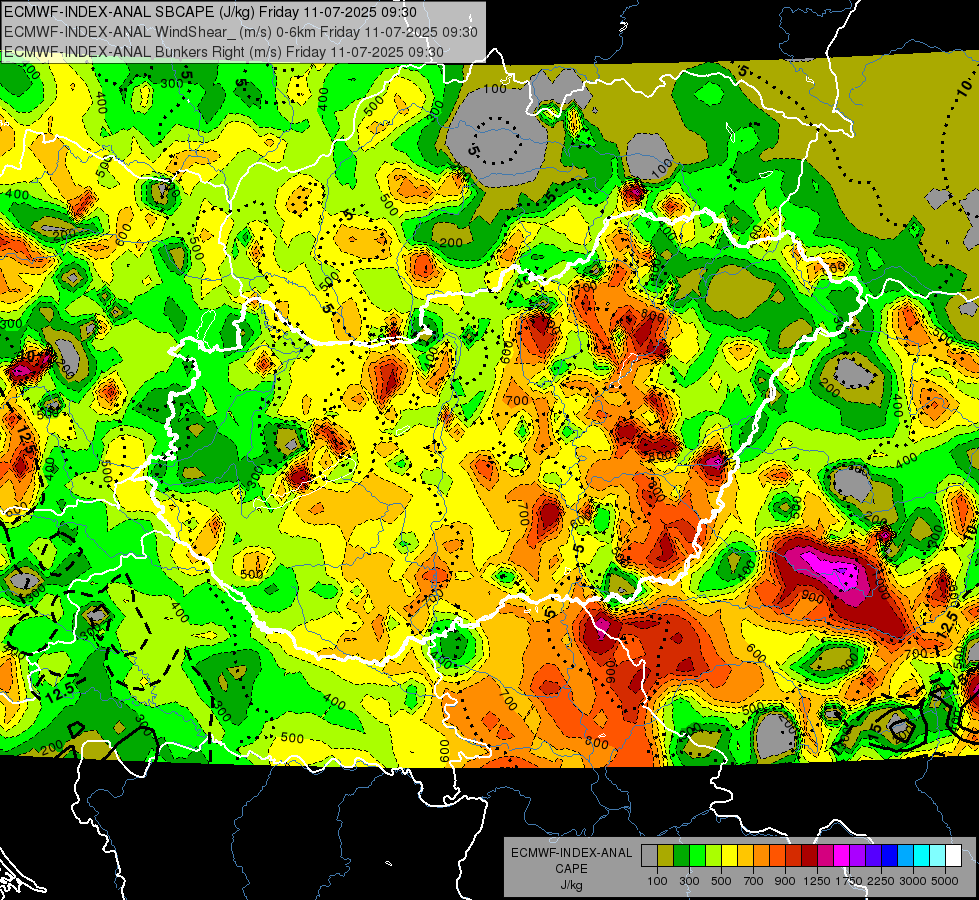Click the 3000 legend value

[913, 881]
